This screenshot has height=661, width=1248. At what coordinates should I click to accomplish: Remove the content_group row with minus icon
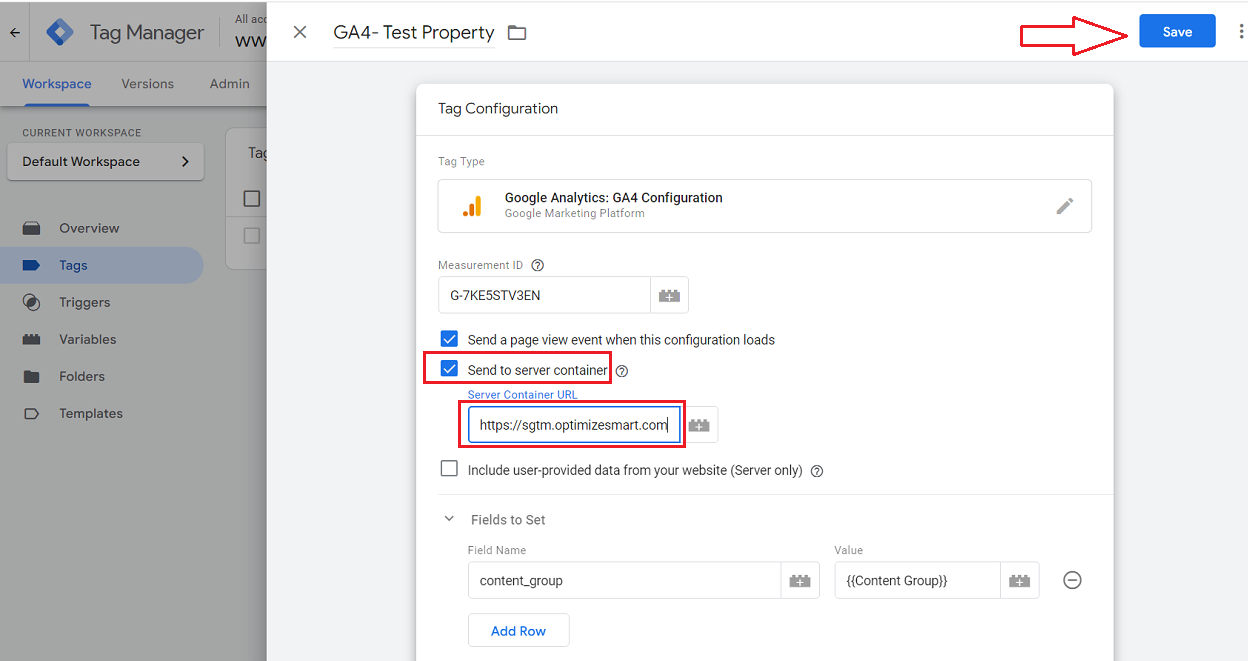pyautogui.click(x=1072, y=580)
